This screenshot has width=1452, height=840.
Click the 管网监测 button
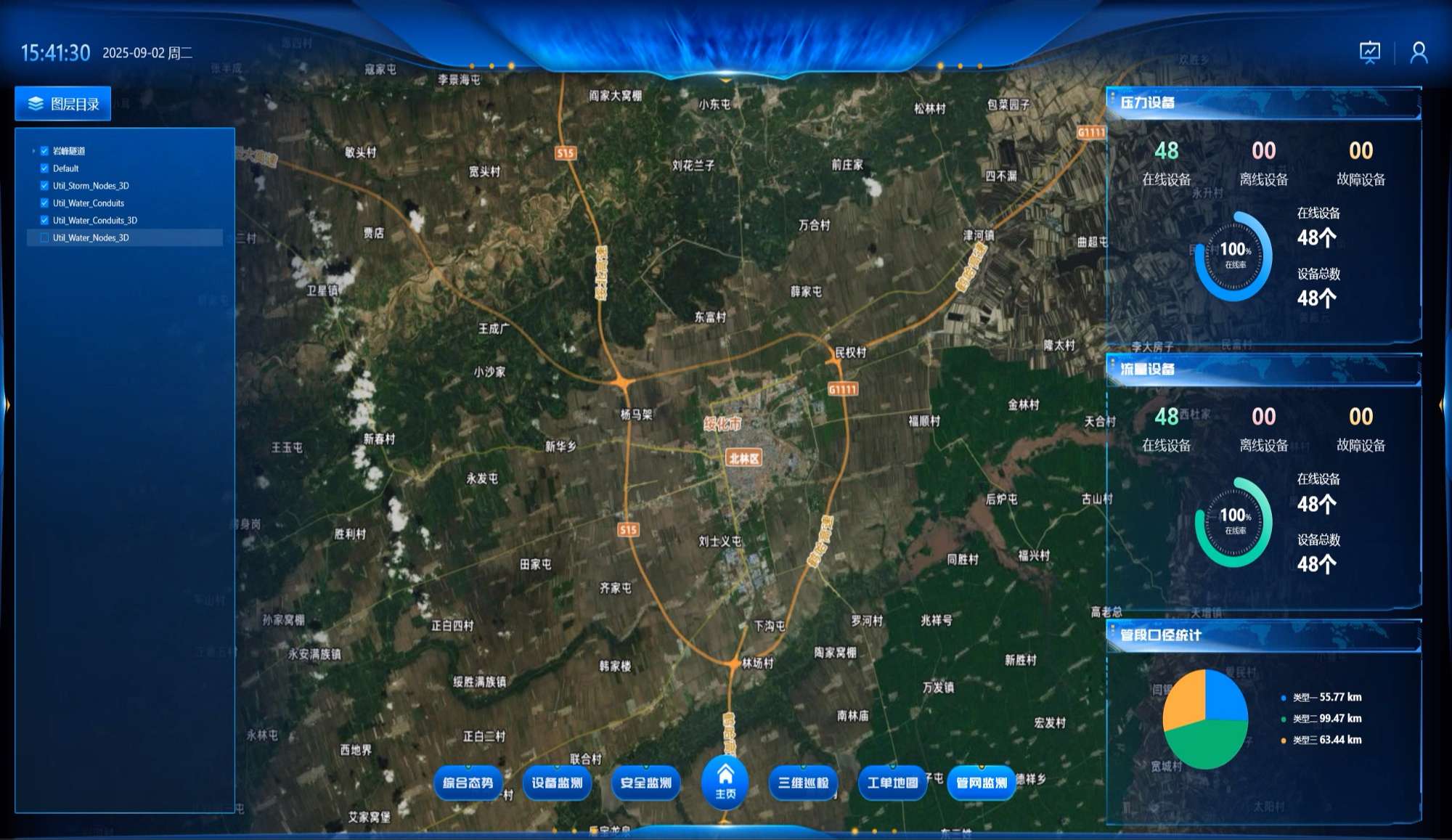(x=982, y=783)
